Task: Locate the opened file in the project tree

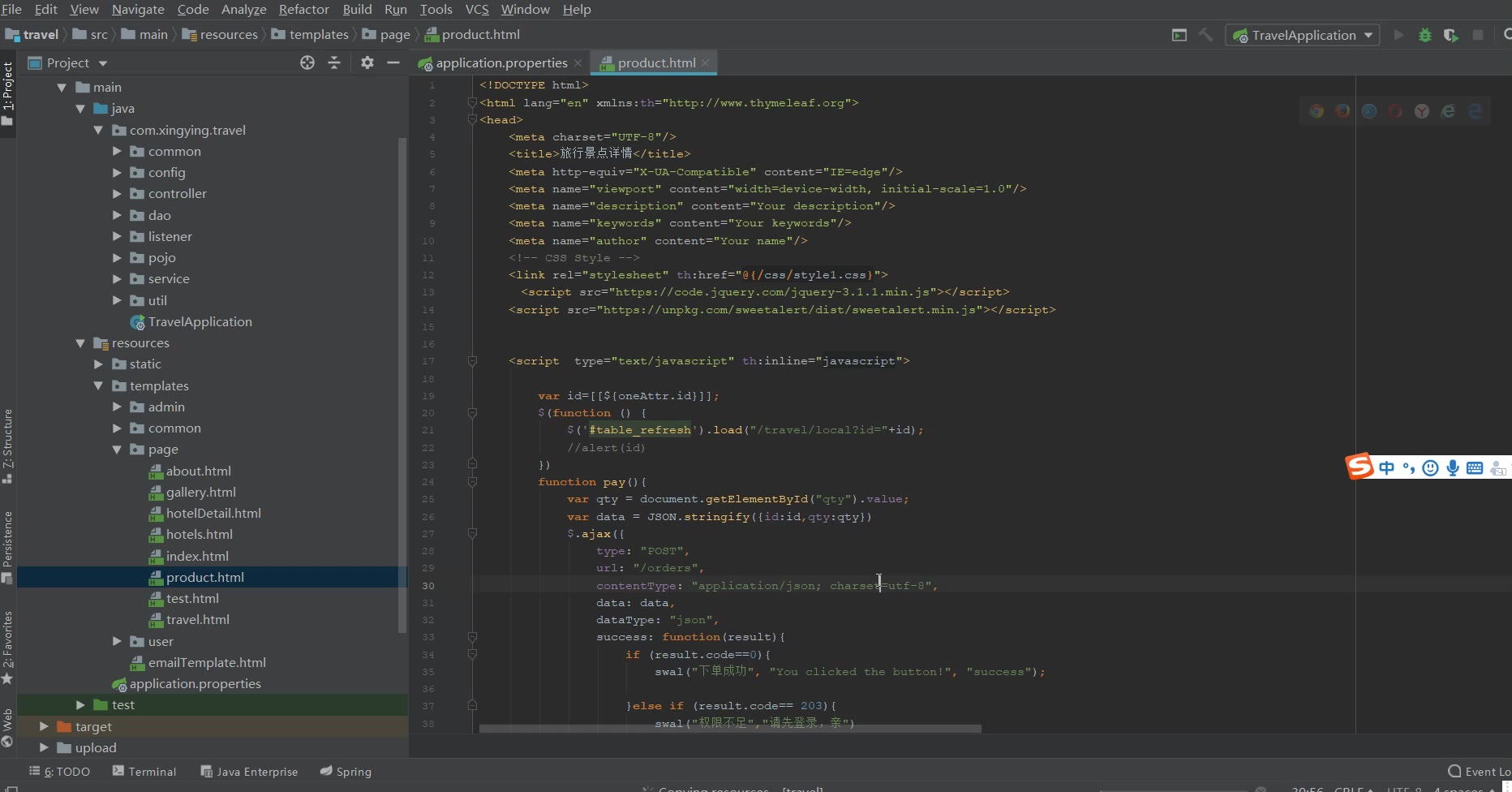Action: 307,62
